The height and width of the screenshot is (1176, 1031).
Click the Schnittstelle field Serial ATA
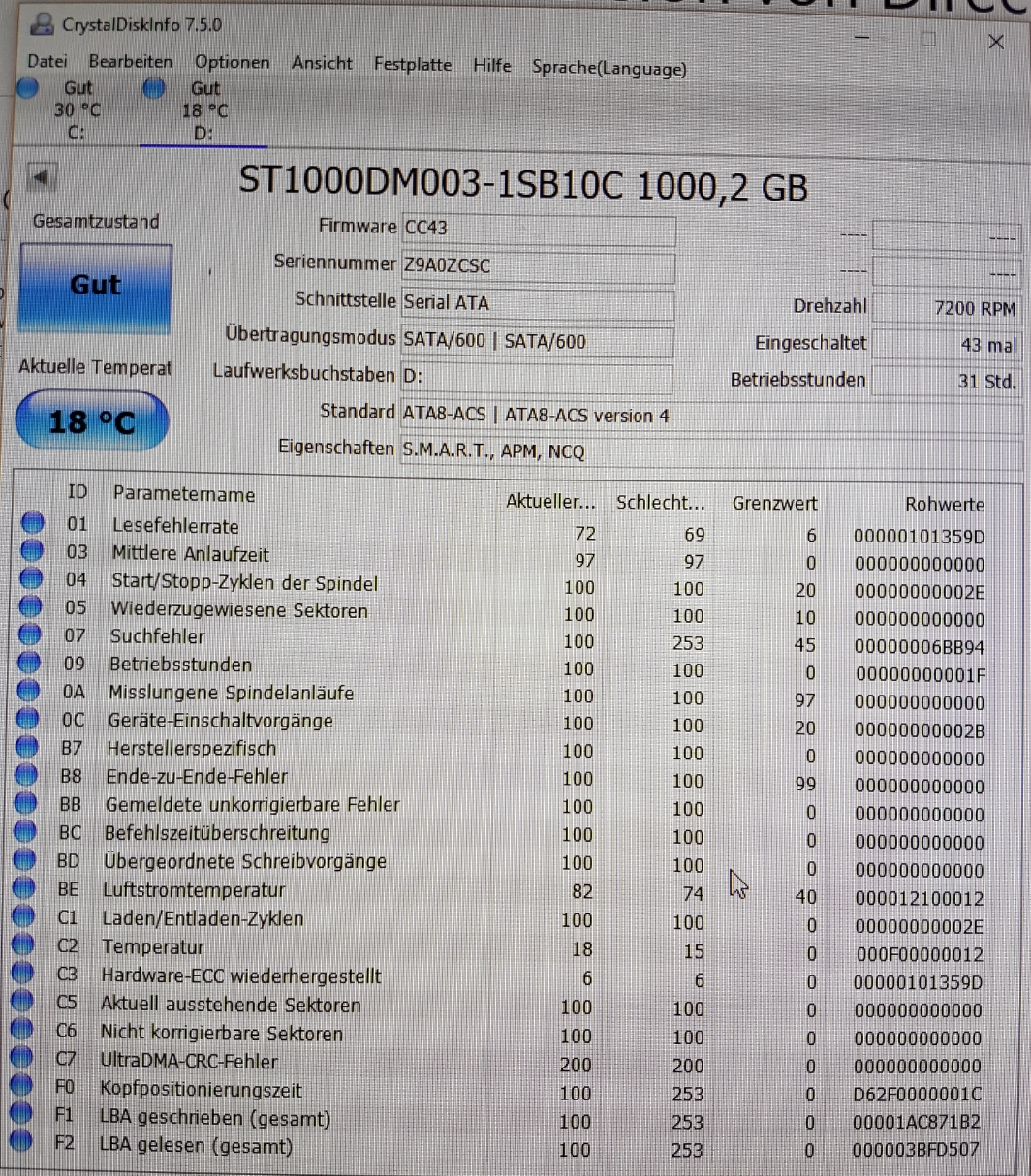[538, 303]
